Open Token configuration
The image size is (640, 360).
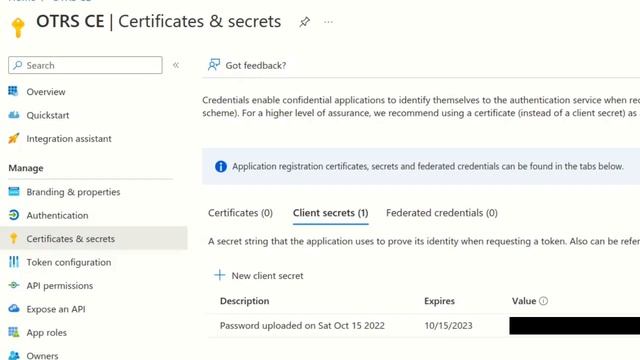pyautogui.click(x=69, y=262)
